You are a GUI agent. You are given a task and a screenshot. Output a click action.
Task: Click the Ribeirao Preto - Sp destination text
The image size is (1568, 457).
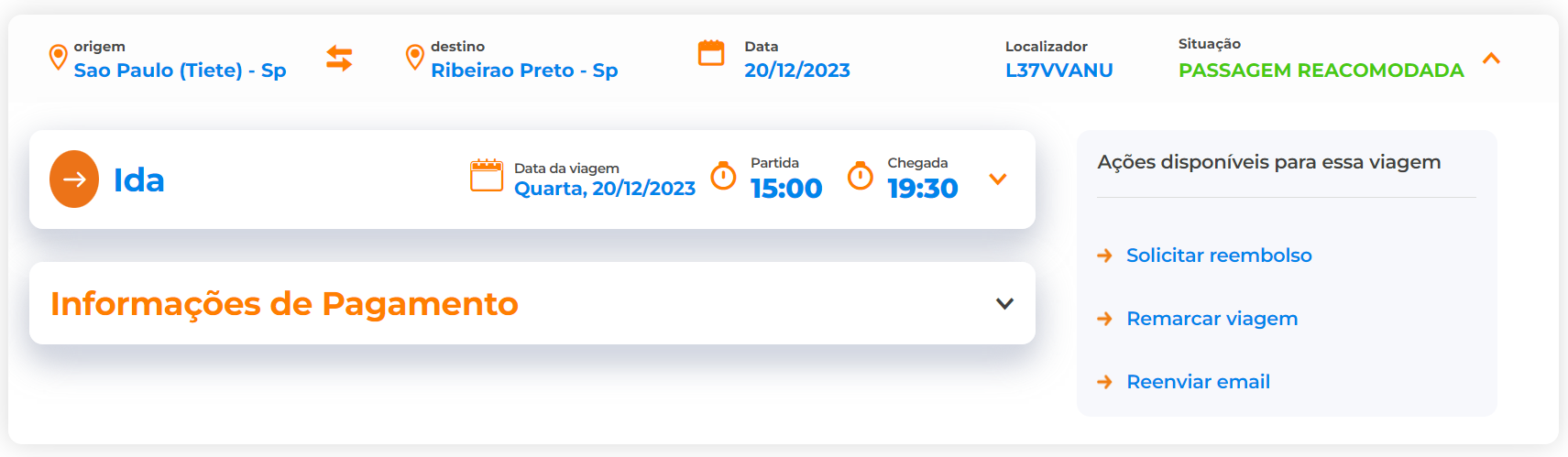pos(524,71)
